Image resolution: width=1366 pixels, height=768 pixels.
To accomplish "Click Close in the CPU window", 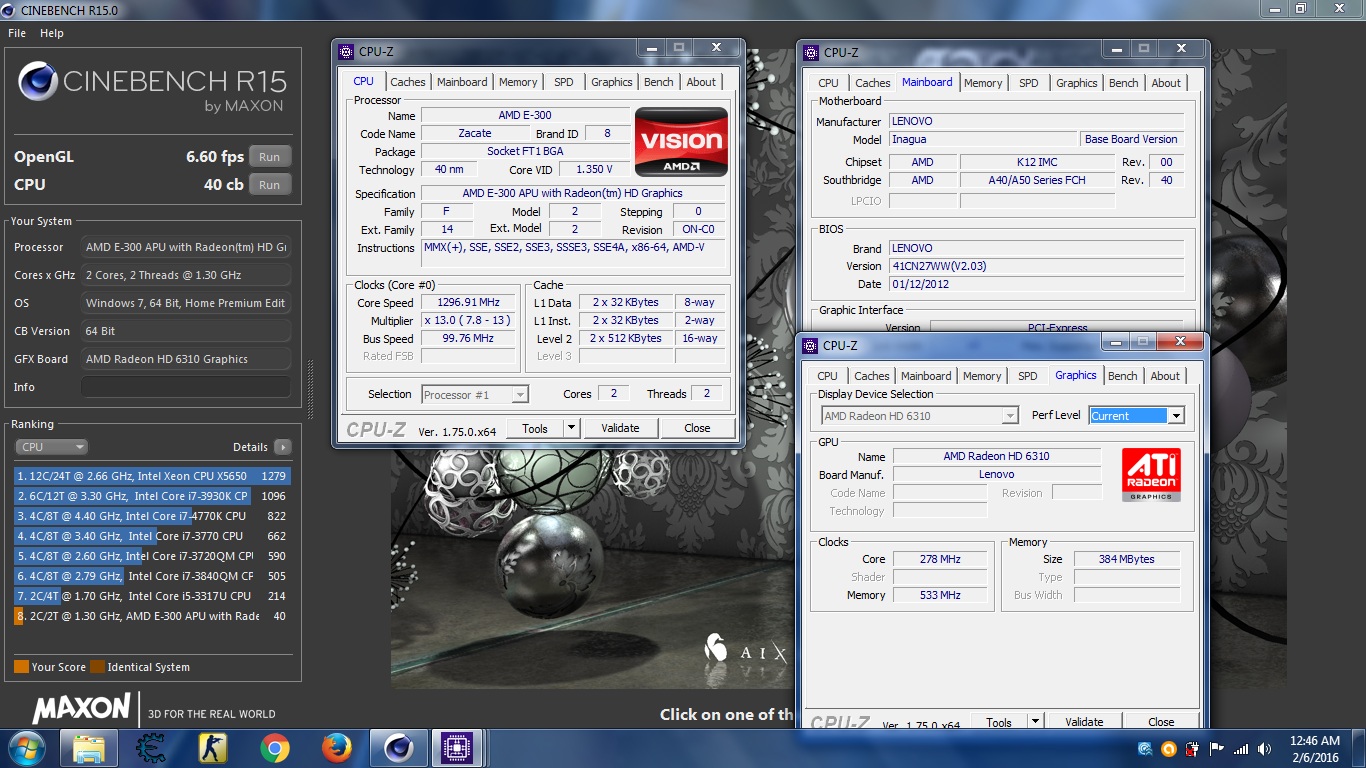I will pos(697,428).
